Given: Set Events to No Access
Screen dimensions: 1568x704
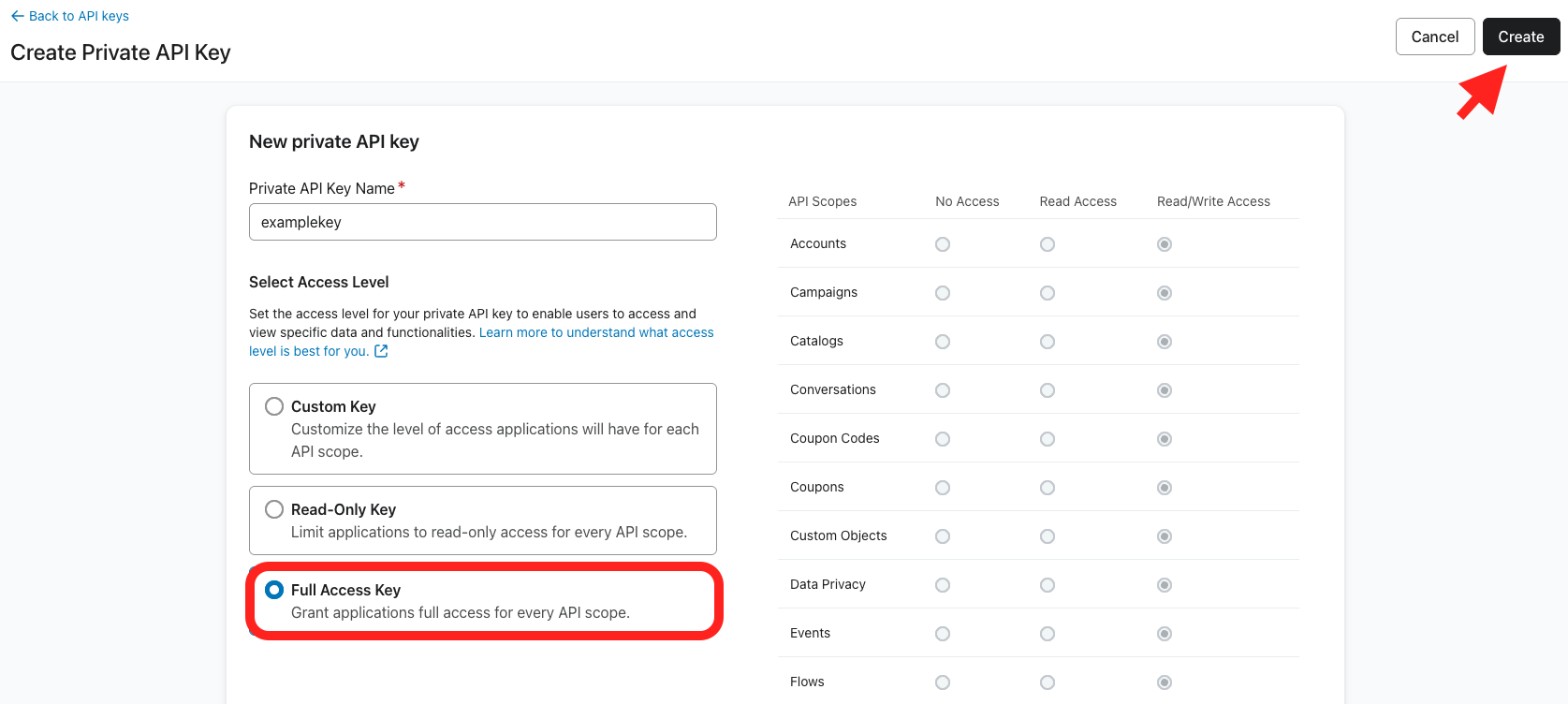Looking at the screenshot, I should [x=943, y=634].
